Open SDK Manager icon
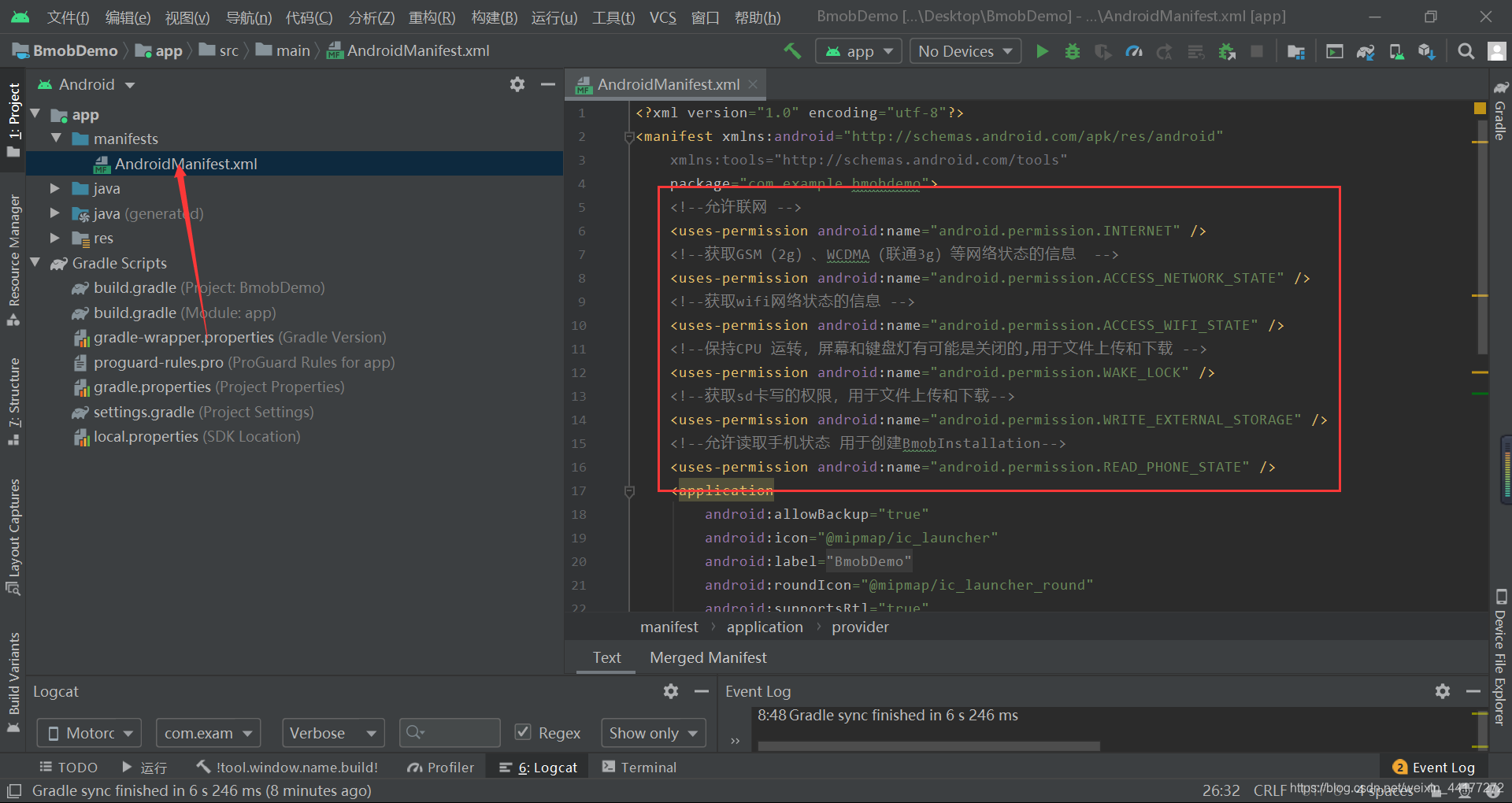Viewport: 1512px width, 803px height. click(x=1426, y=51)
